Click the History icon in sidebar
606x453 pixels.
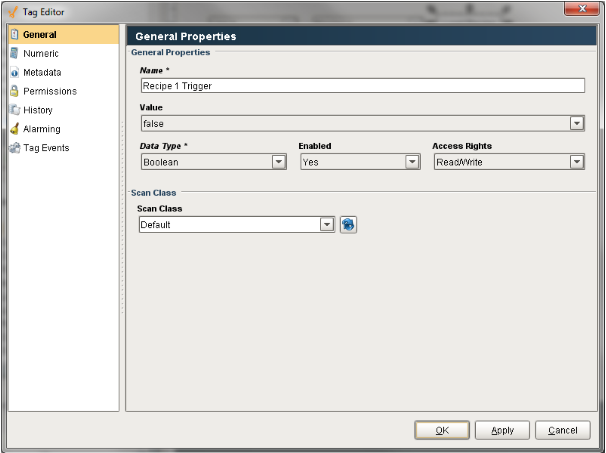pyautogui.click(x=14, y=110)
